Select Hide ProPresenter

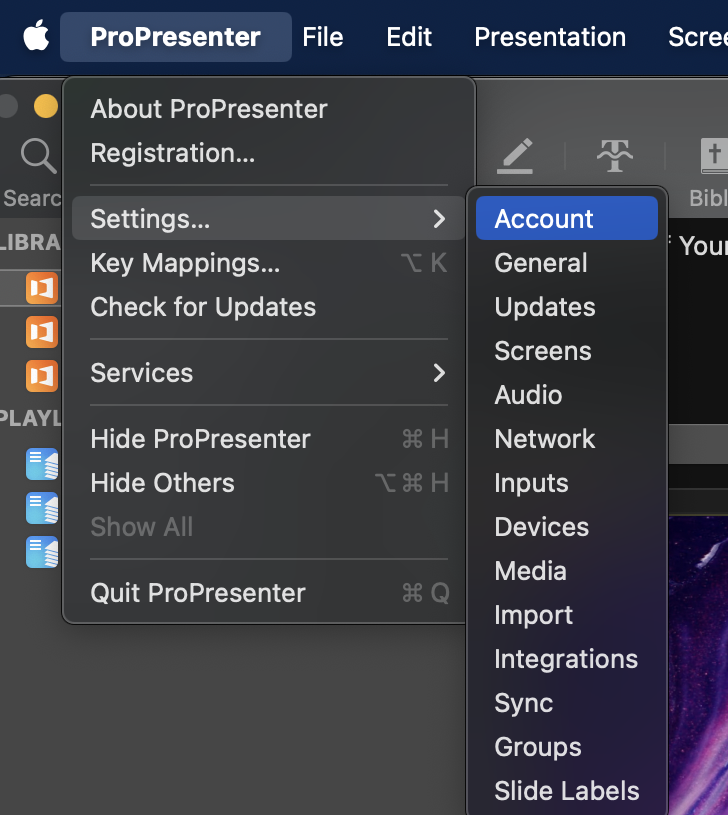pos(269,439)
